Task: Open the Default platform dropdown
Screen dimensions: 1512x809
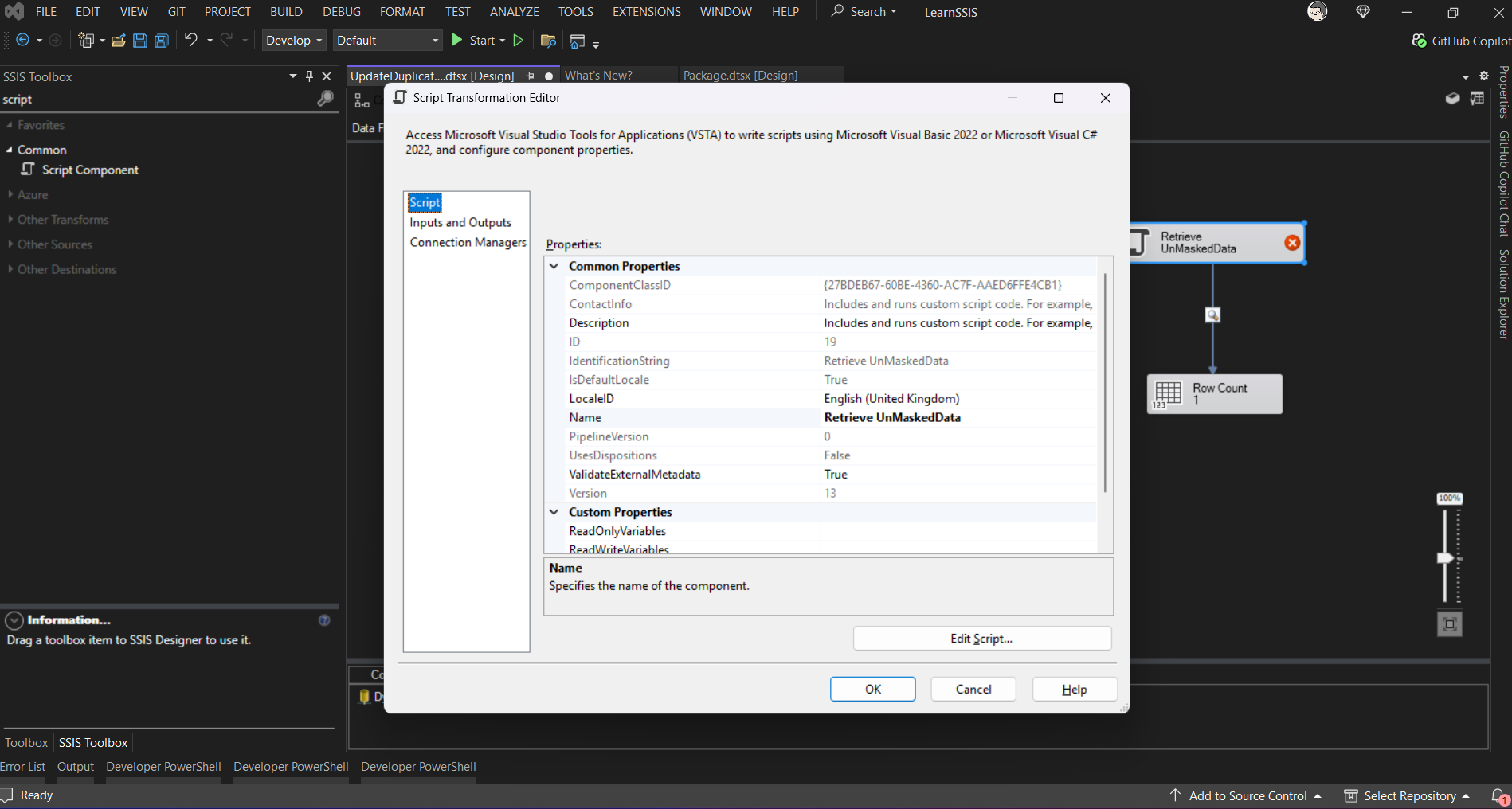Action: pos(387,40)
